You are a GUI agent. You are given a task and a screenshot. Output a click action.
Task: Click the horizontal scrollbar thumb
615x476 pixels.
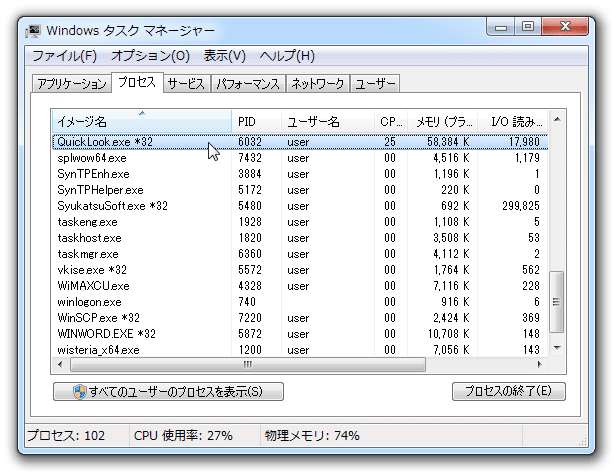click(x=247, y=364)
